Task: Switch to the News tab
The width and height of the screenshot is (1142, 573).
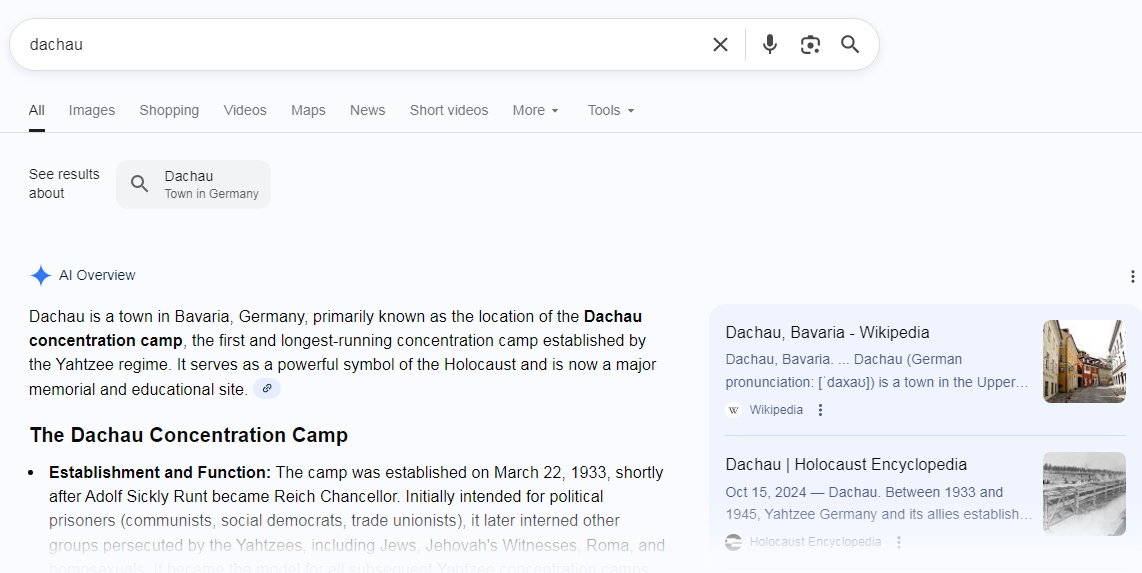Action: pos(367,110)
